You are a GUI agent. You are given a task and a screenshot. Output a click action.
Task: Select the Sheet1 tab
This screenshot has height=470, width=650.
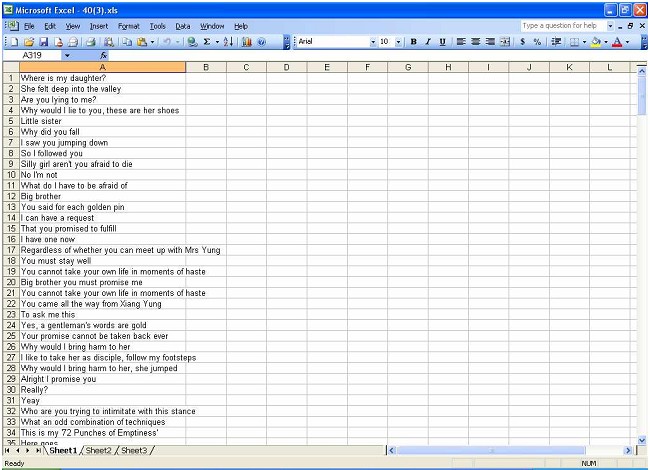(63, 451)
